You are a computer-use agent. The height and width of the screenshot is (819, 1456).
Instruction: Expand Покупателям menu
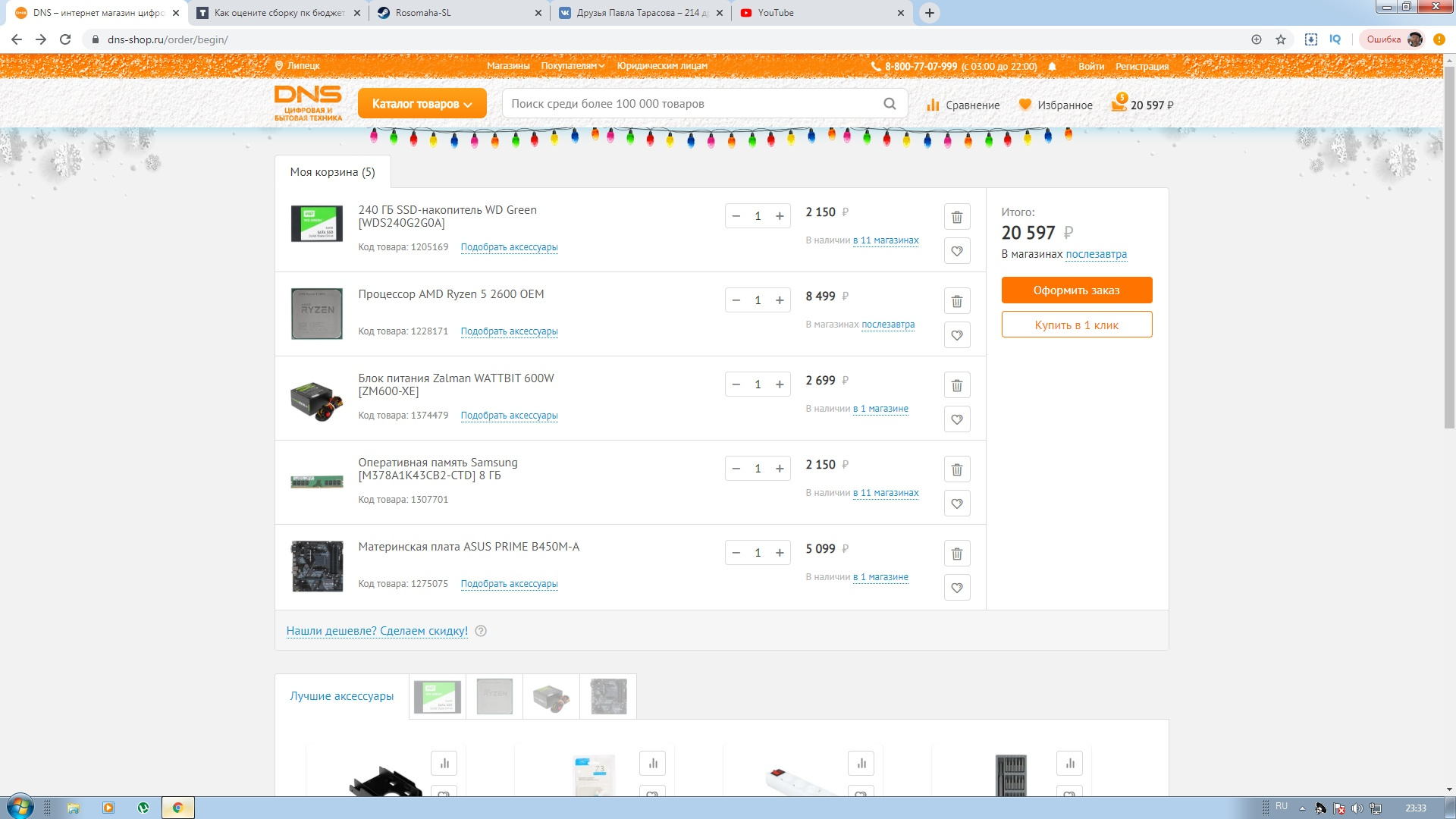(573, 66)
